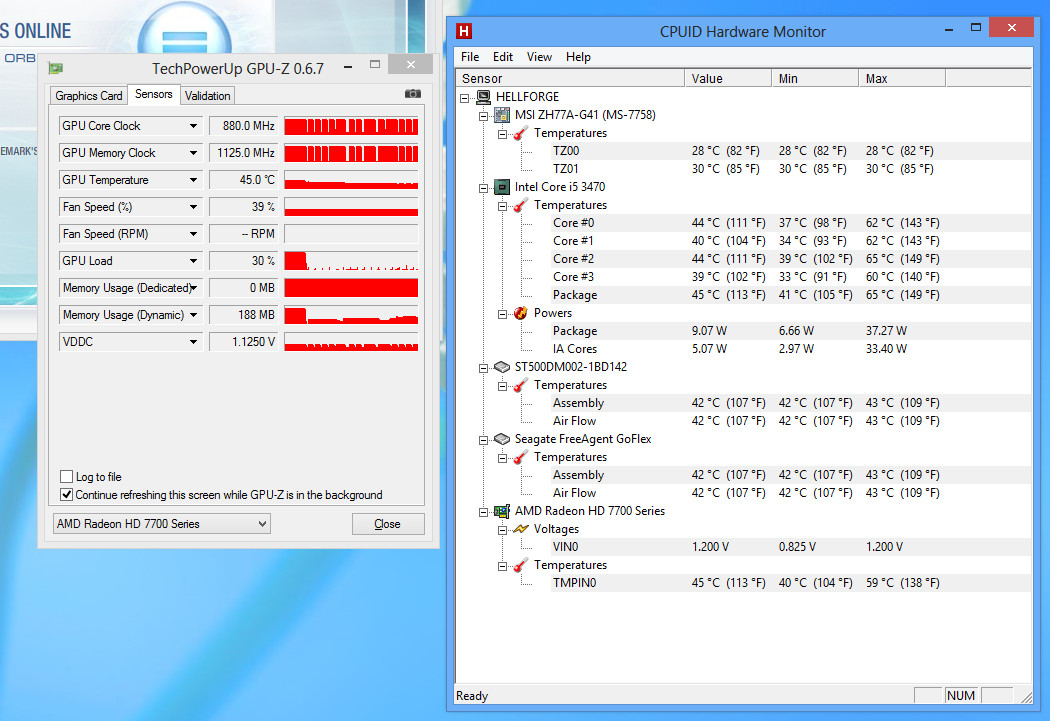1050x721 pixels.
Task: Collapse the AMD Radeon Voltages node
Action: point(502,530)
